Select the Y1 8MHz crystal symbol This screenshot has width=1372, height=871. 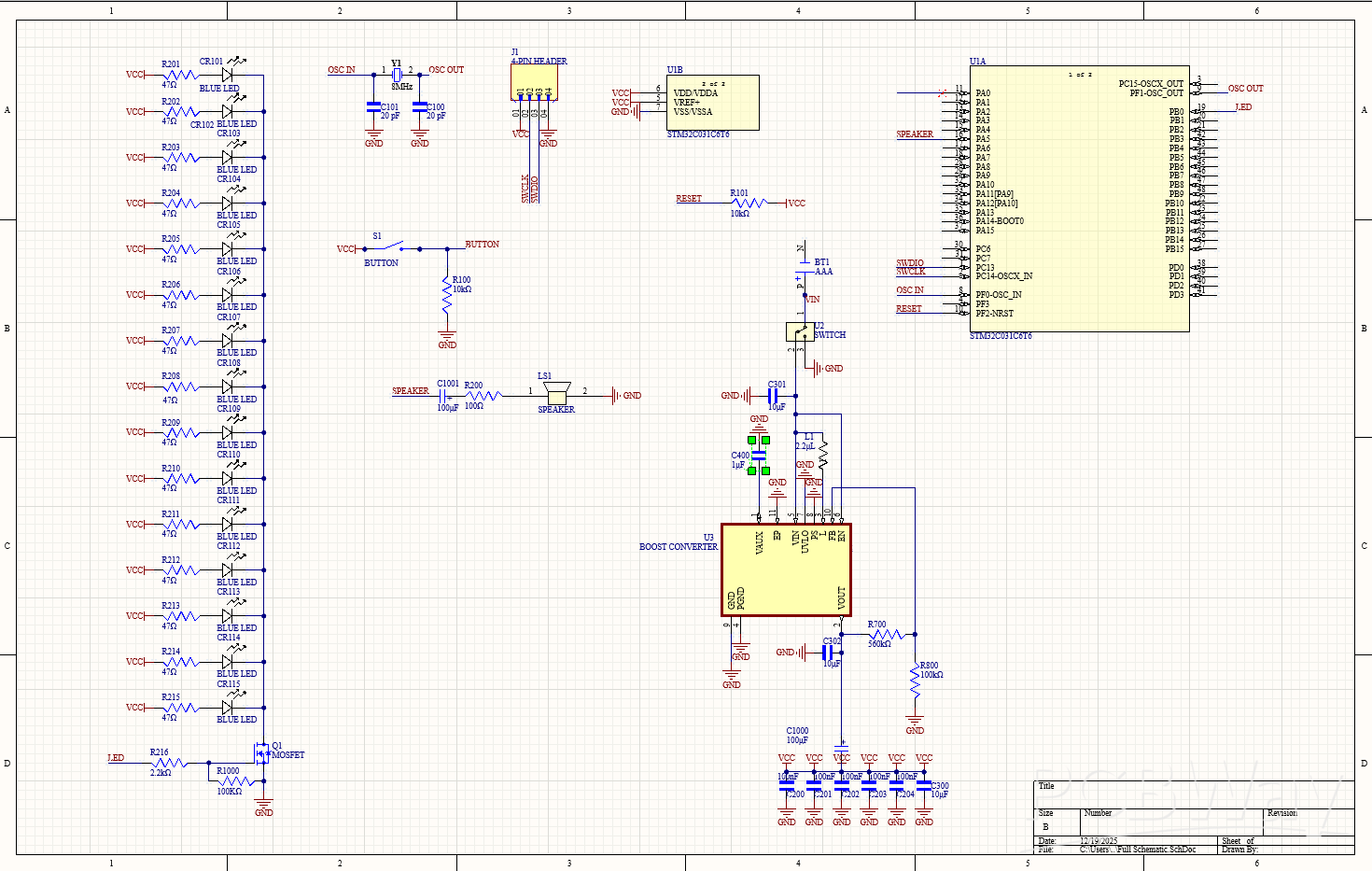click(x=397, y=74)
